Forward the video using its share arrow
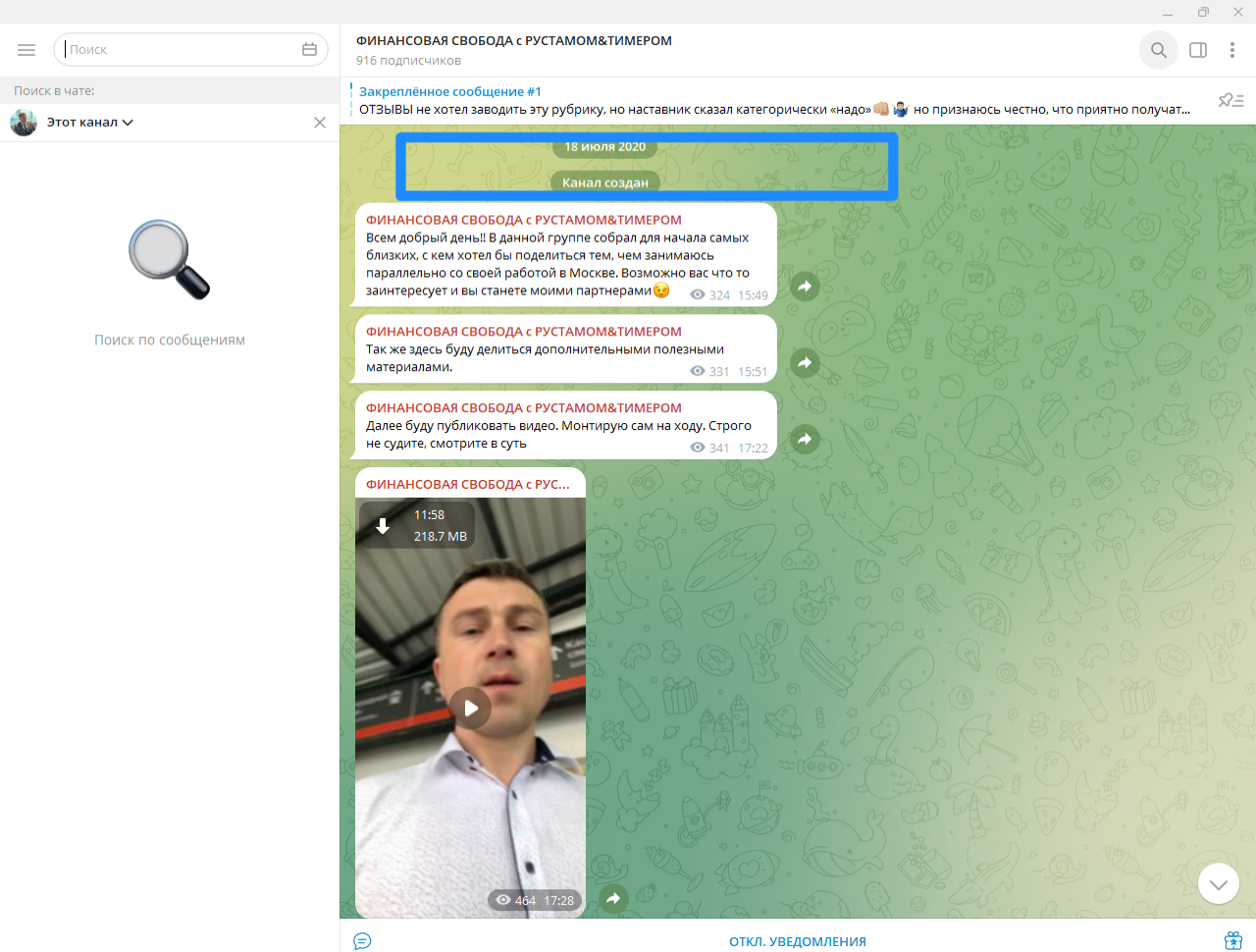1256x952 pixels. pyautogui.click(x=613, y=898)
